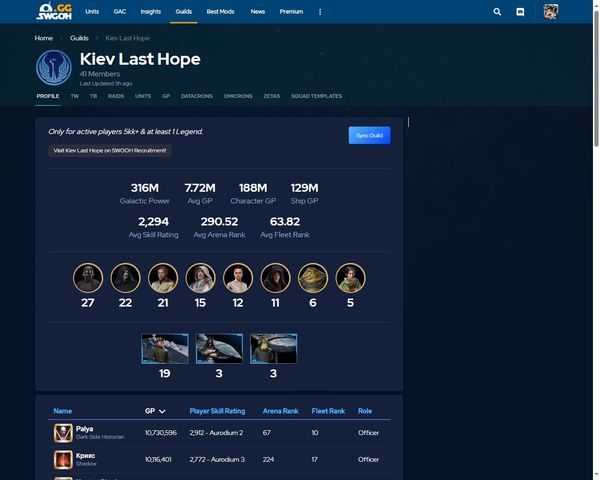The image size is (600, 480).
Task: Click the first ship thumbnail with 19
Action: point(165,349)
